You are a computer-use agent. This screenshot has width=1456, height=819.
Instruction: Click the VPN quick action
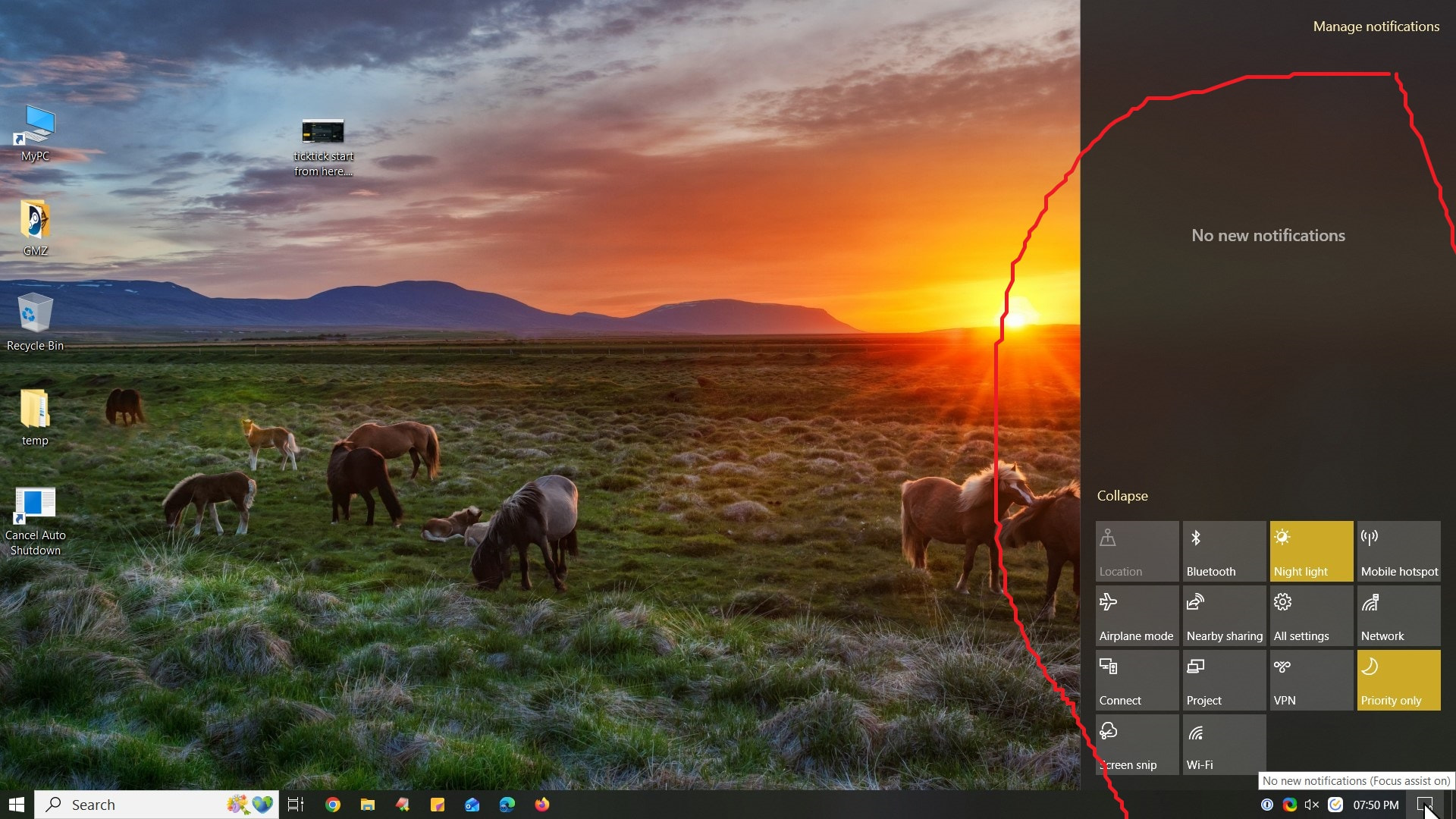(x=1311, y=680)
